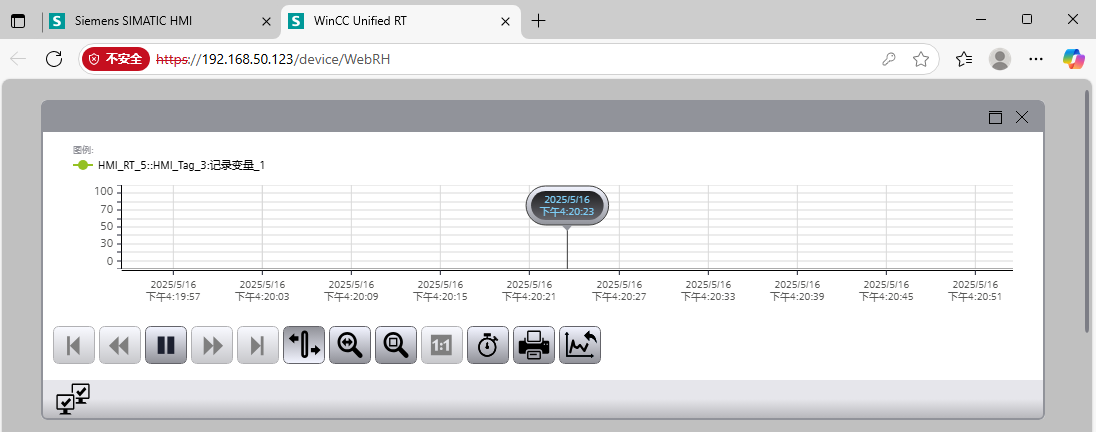Click time axis label 下午4:20:09

352,296
